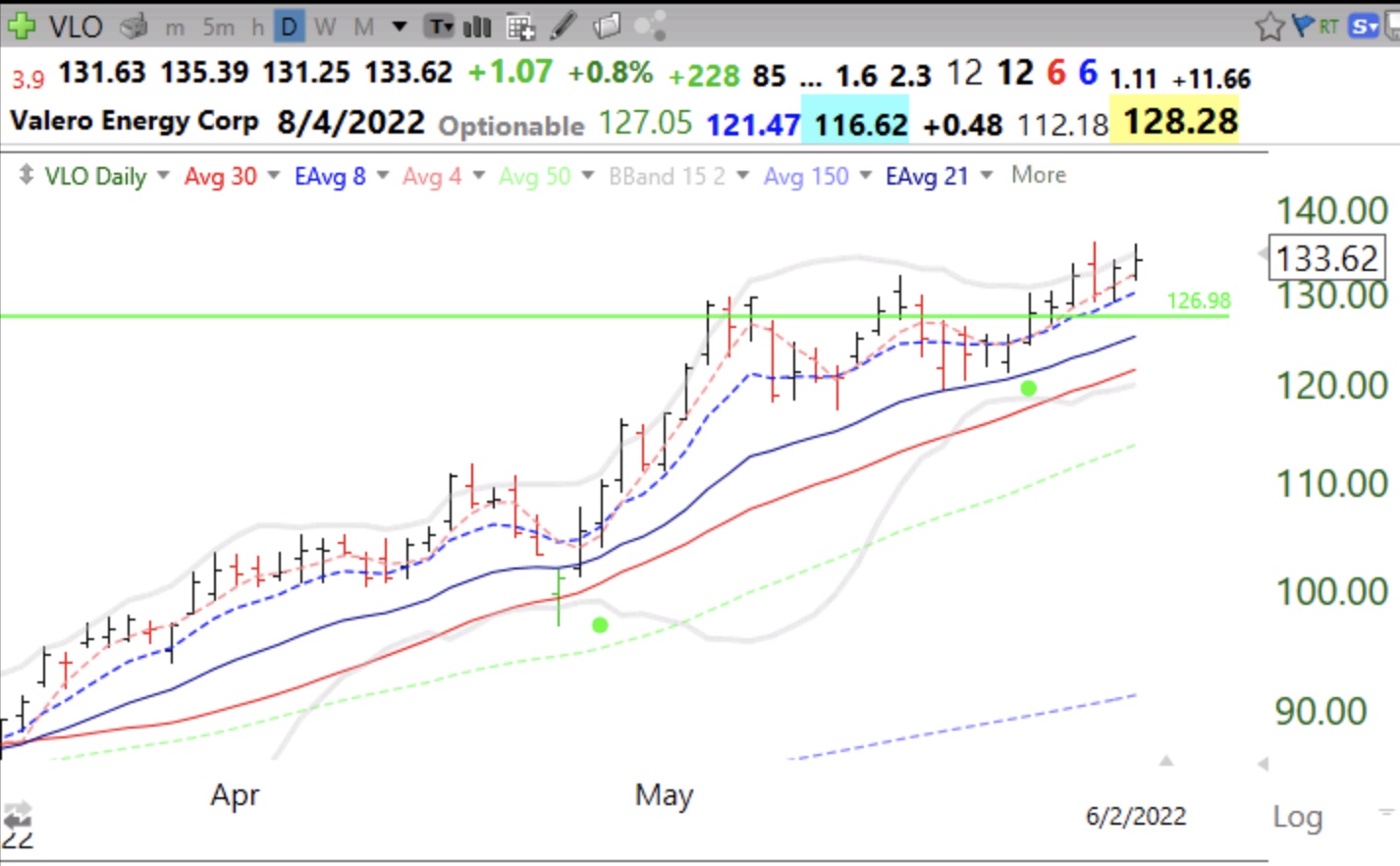Open the chart style bar-type icon
Viewport: 1400px width, 866px height.
click(x=477, y=27)
